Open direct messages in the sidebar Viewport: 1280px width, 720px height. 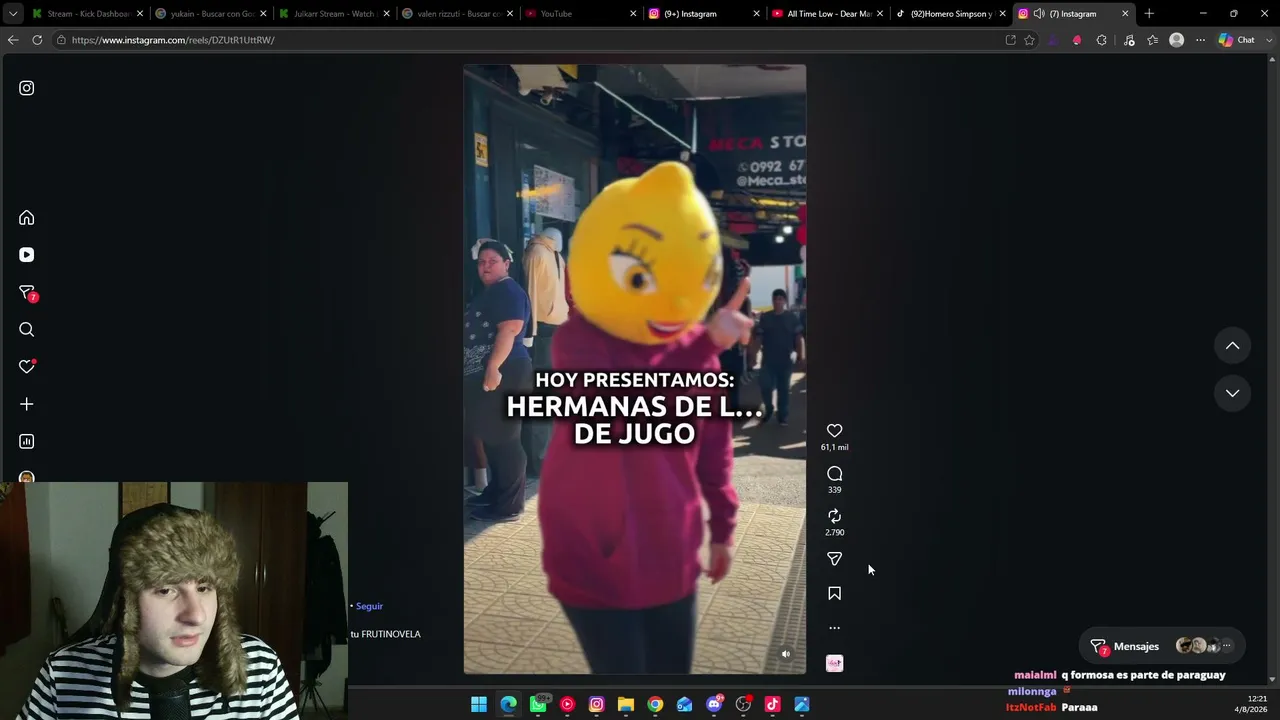27,293
